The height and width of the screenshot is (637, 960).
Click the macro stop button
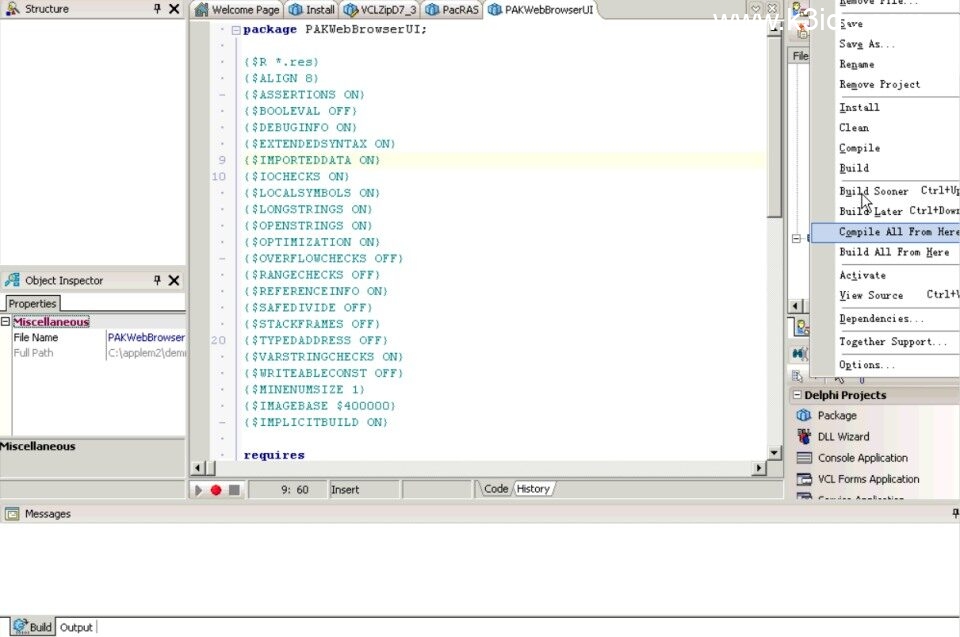click(234, 490)
